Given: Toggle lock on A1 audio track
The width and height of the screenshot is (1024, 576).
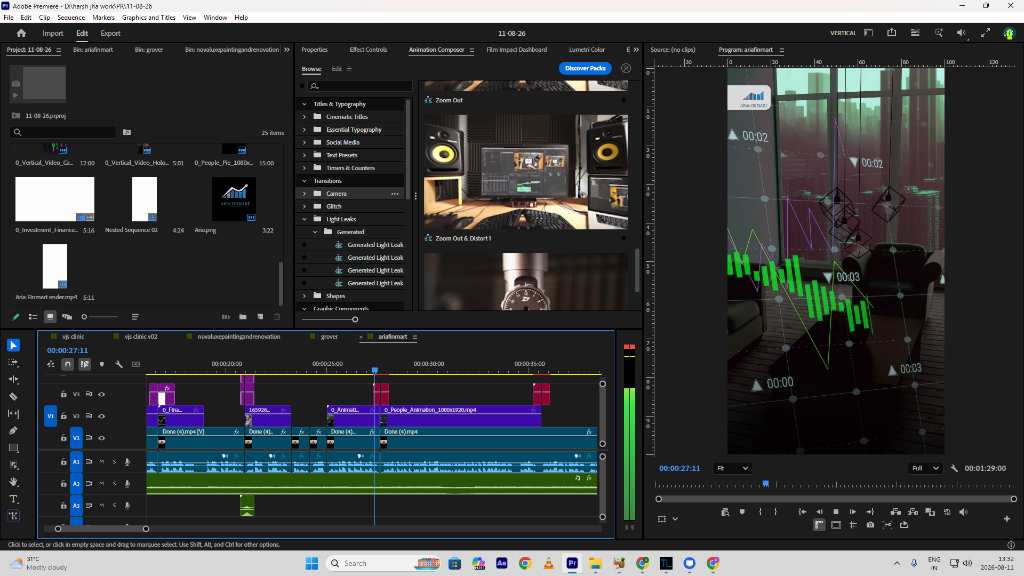Looking at the screenshot, I should [x=63, y=462].
